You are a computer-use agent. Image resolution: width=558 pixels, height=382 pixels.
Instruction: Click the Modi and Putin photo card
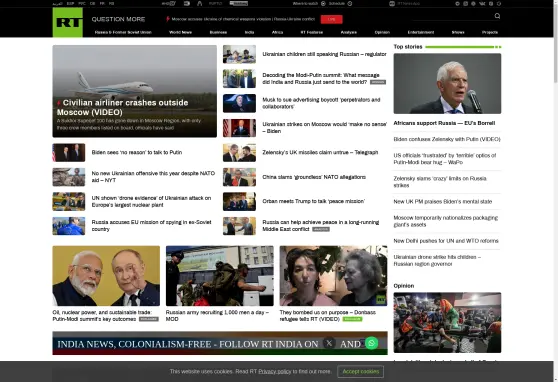106,276
